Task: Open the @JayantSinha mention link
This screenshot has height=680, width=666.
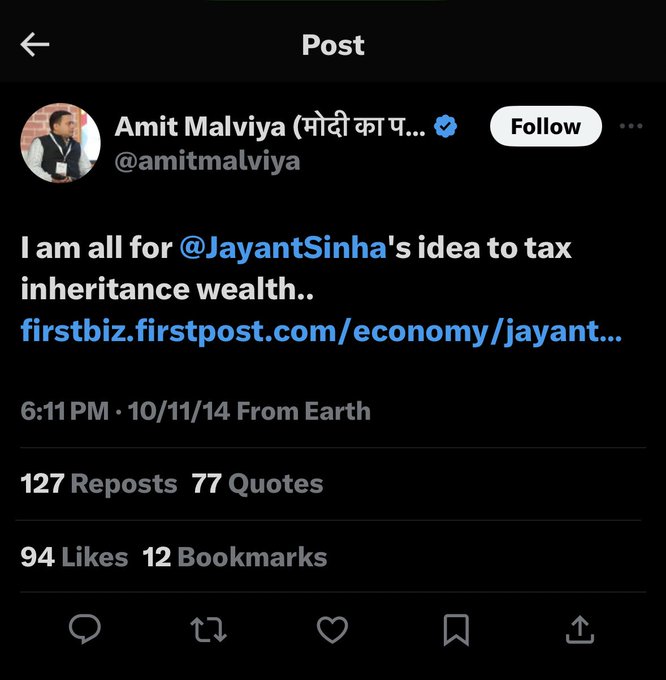Action: (283, 247)
